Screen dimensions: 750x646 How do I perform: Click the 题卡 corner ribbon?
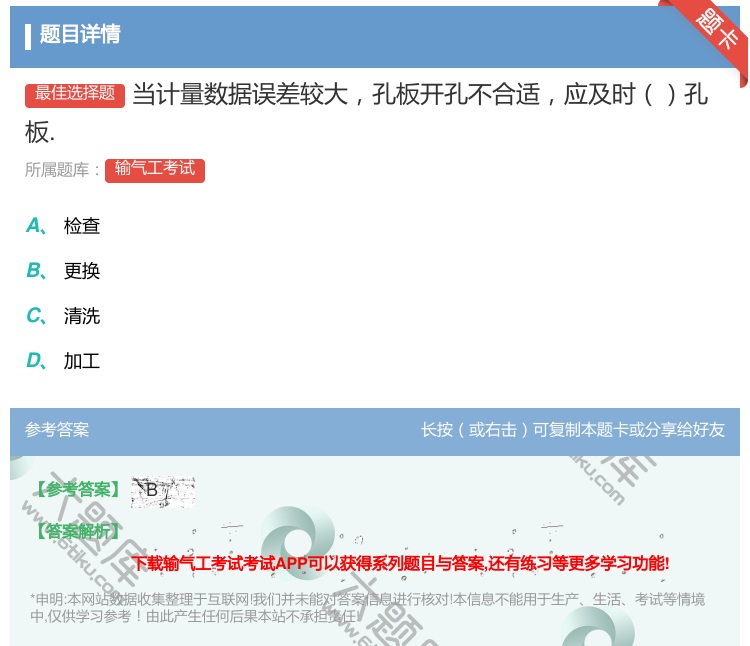point(715,32)
